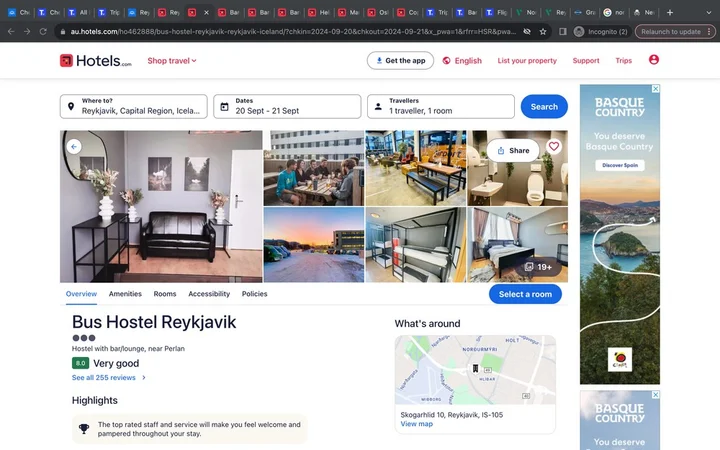Click the Hotels.com logo

click(x=95, y=61)
